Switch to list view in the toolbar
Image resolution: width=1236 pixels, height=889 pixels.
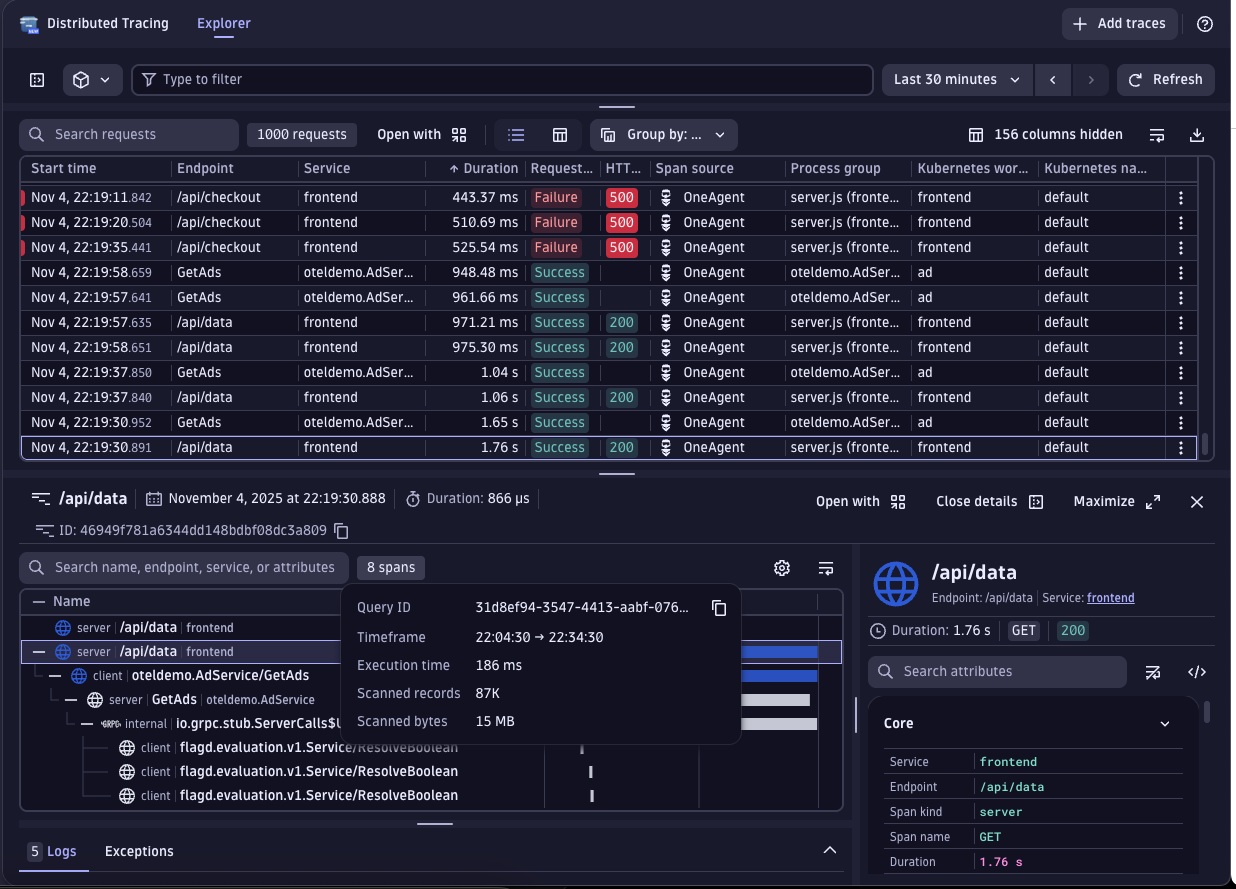[515, 134]
